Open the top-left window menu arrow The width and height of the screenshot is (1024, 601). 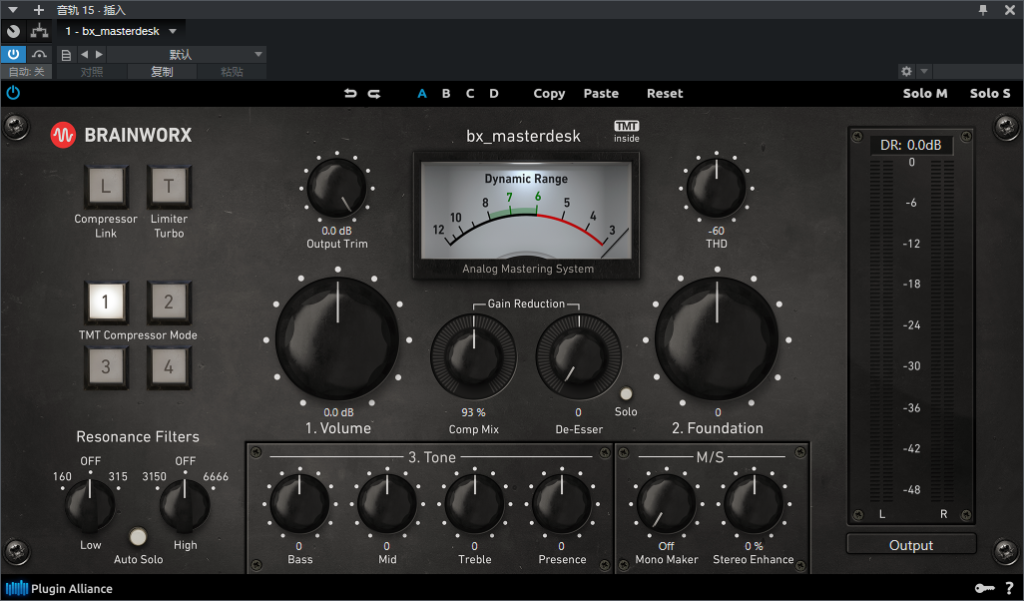[12, 10]
